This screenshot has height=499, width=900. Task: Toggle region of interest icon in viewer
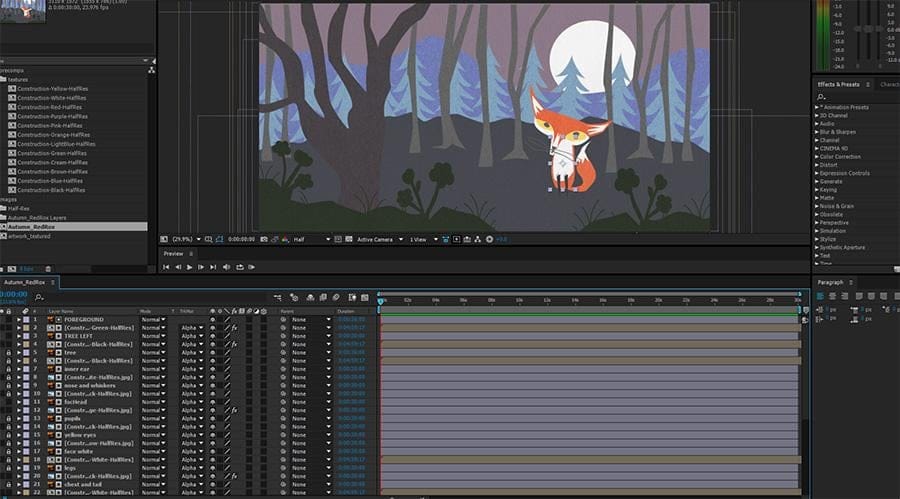point(338,239)
